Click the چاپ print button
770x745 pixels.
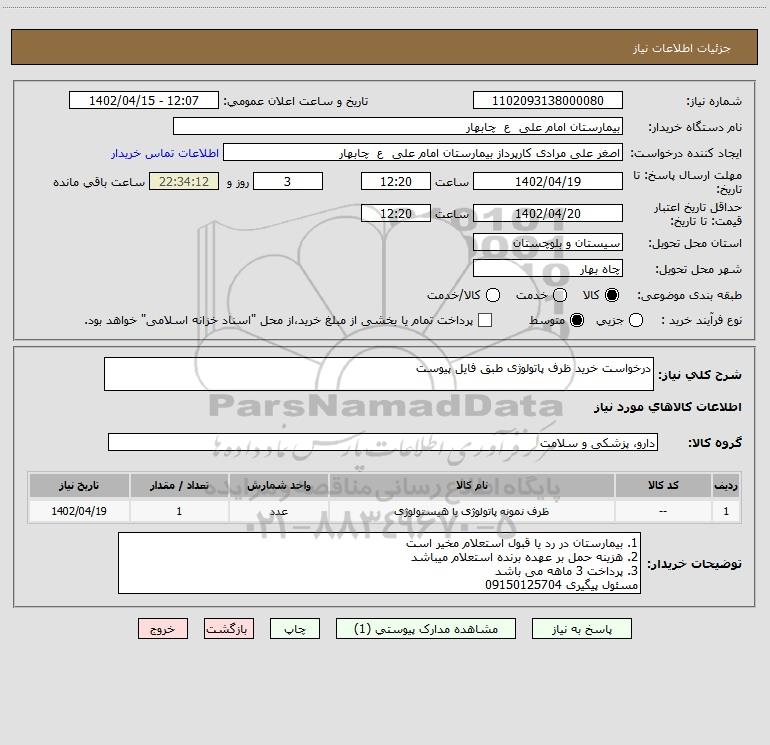(x=295, y=629)
